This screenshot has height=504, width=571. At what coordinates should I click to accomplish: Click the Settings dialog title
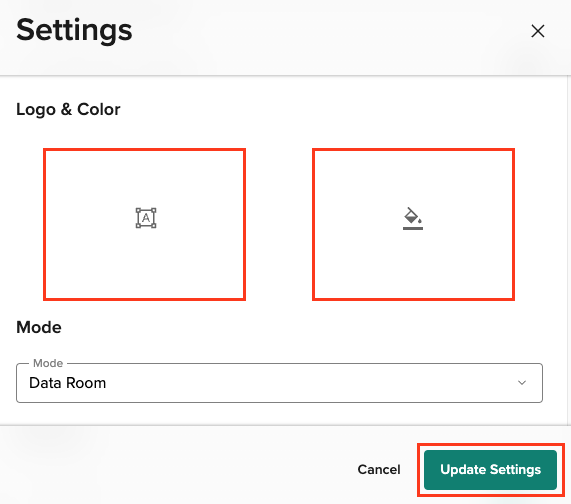click(x=74, y=31)
